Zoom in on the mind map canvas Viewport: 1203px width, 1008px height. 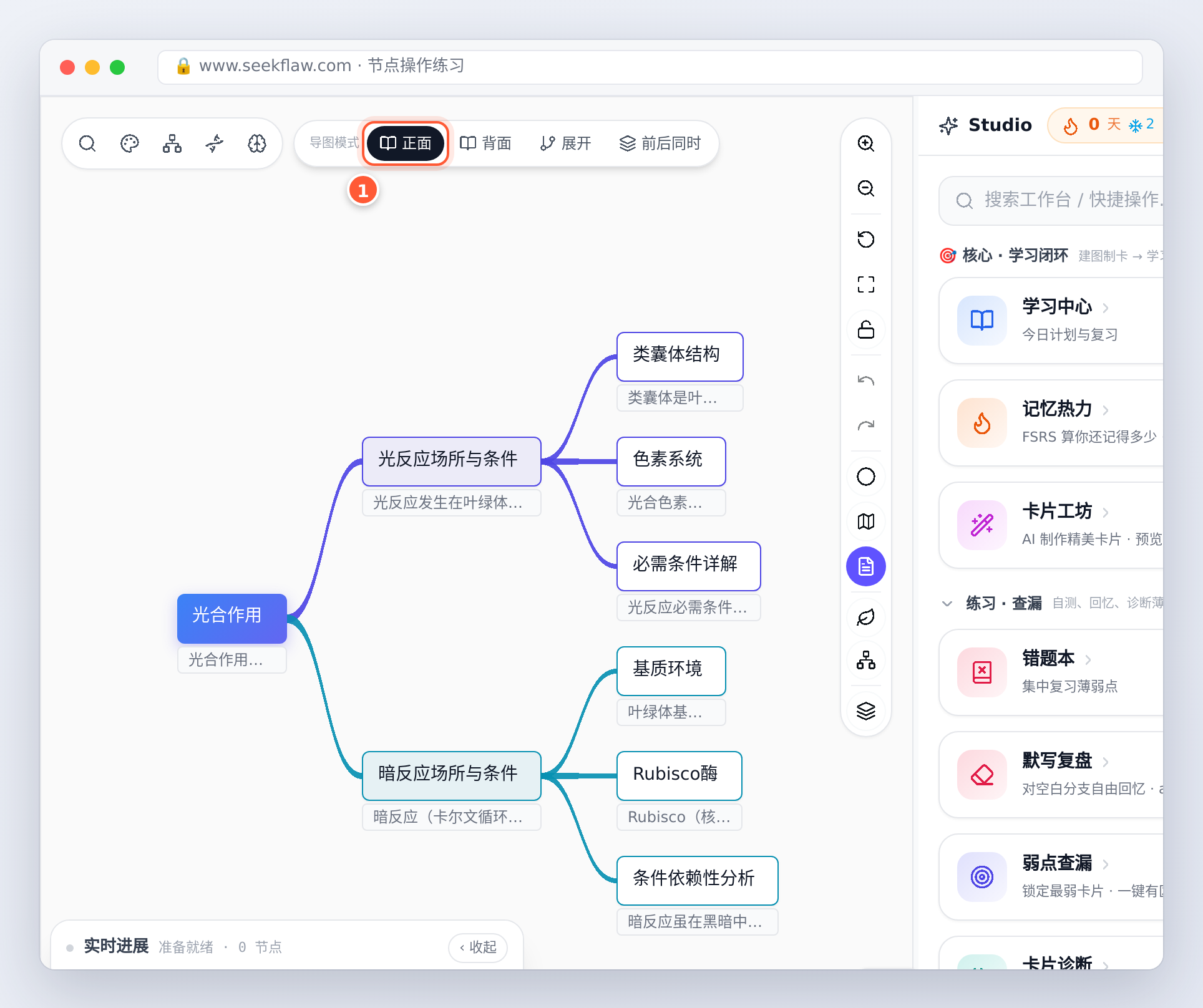[866, 143]
